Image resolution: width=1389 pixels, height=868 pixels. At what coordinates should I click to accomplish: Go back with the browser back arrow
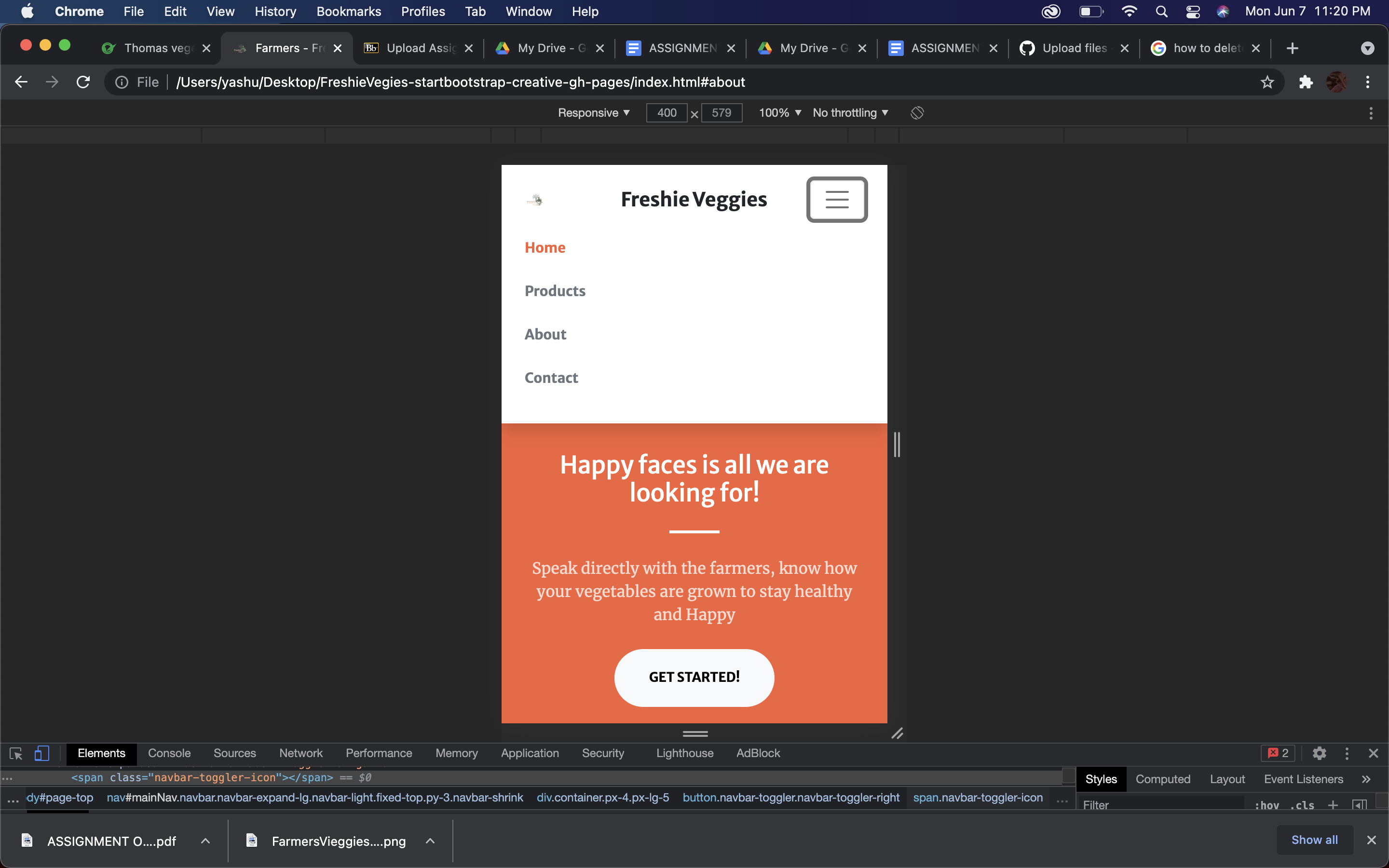21,82
